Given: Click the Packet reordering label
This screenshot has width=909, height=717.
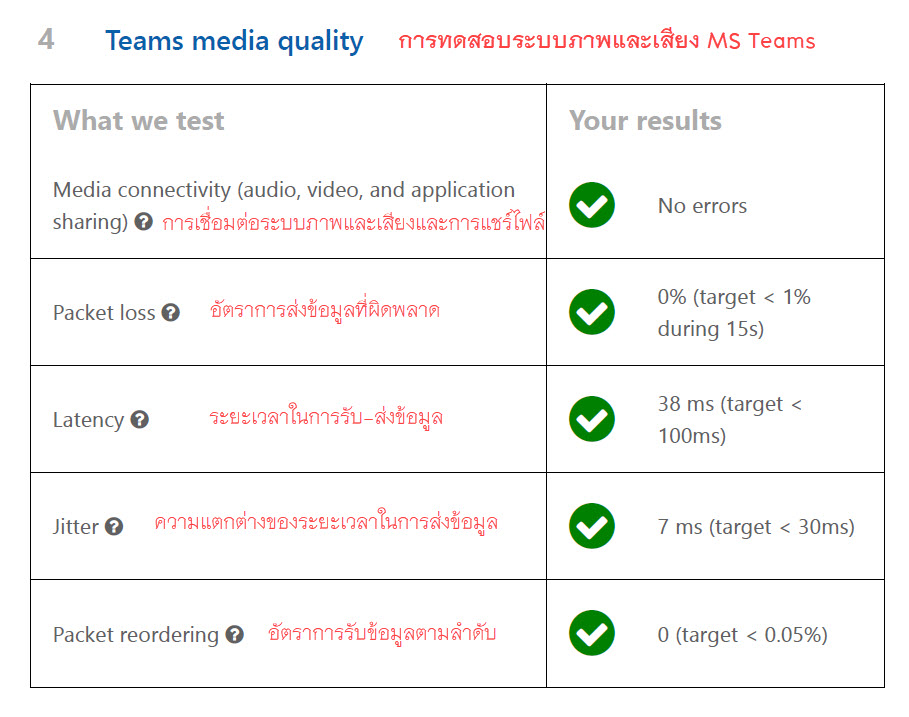Looking at the screenshot, I should [135, 634].
